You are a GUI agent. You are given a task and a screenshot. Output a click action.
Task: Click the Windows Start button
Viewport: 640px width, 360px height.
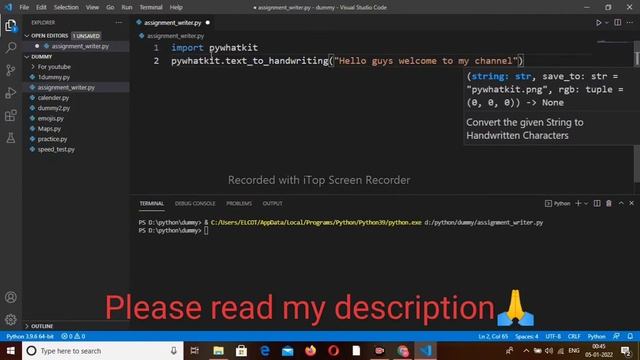(11, 351)
